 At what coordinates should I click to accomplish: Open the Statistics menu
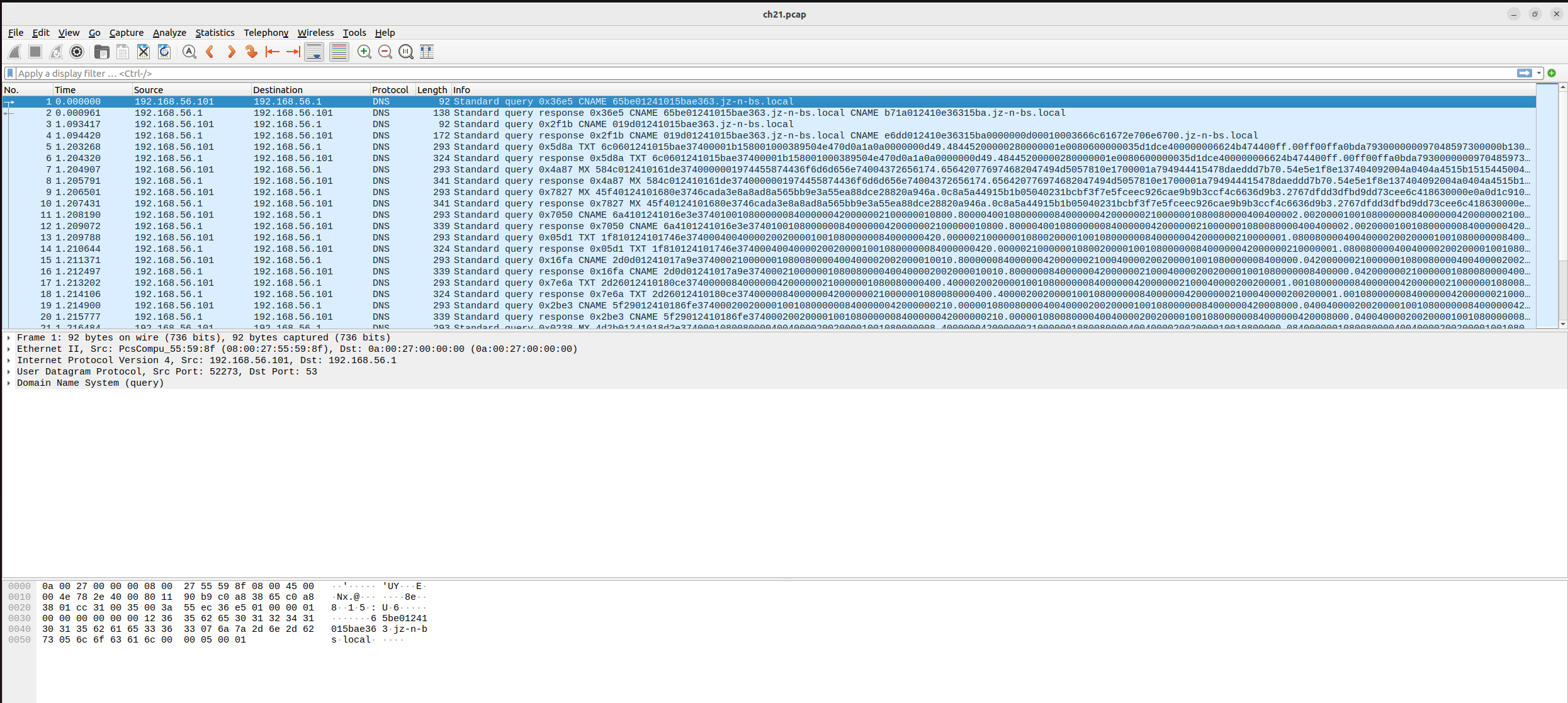[x=215, y=33]
